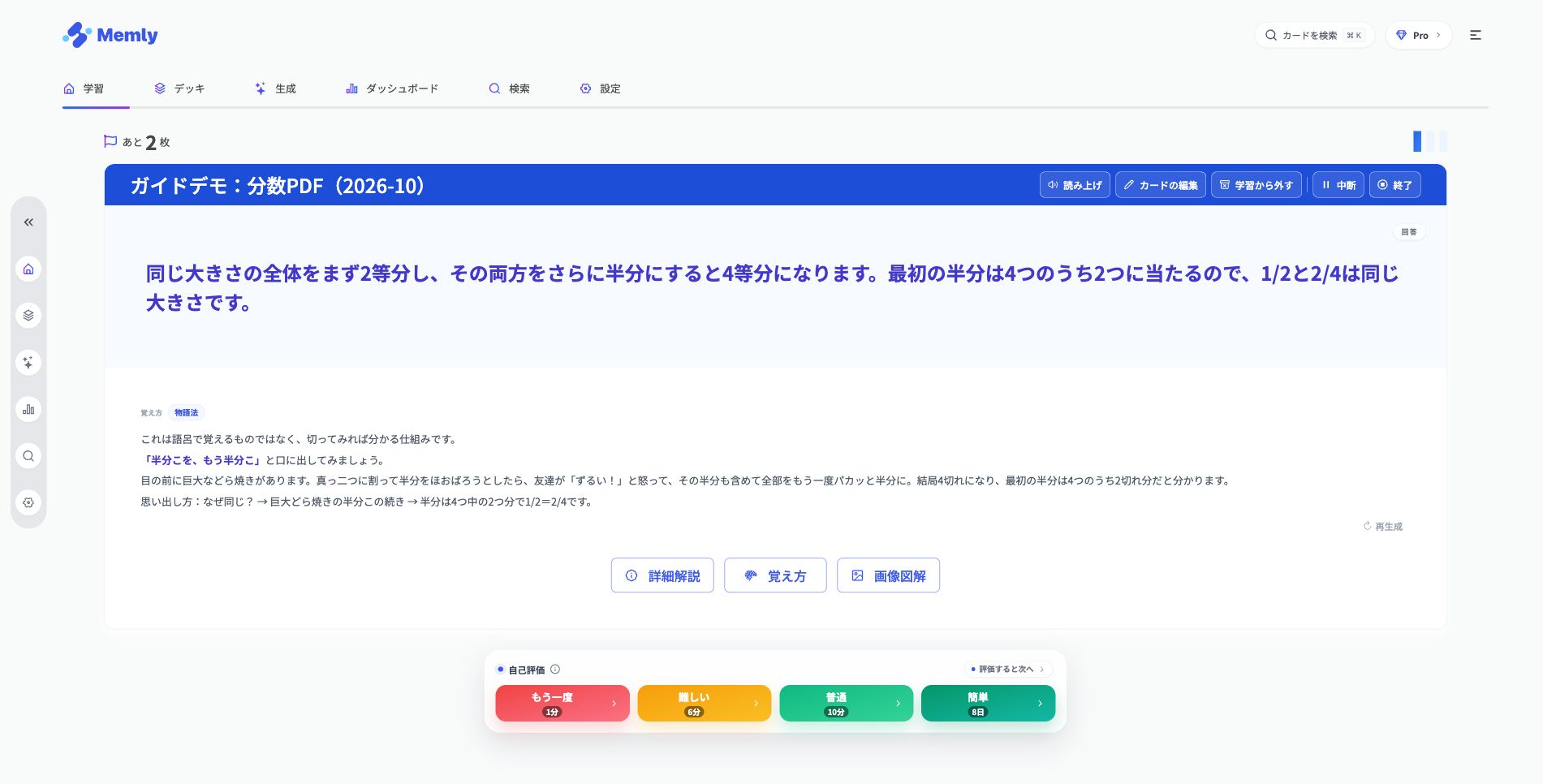Click the flag icon beside あと2枚
The height and width of the screenshot is (784, 1543).
pos(110,141)
